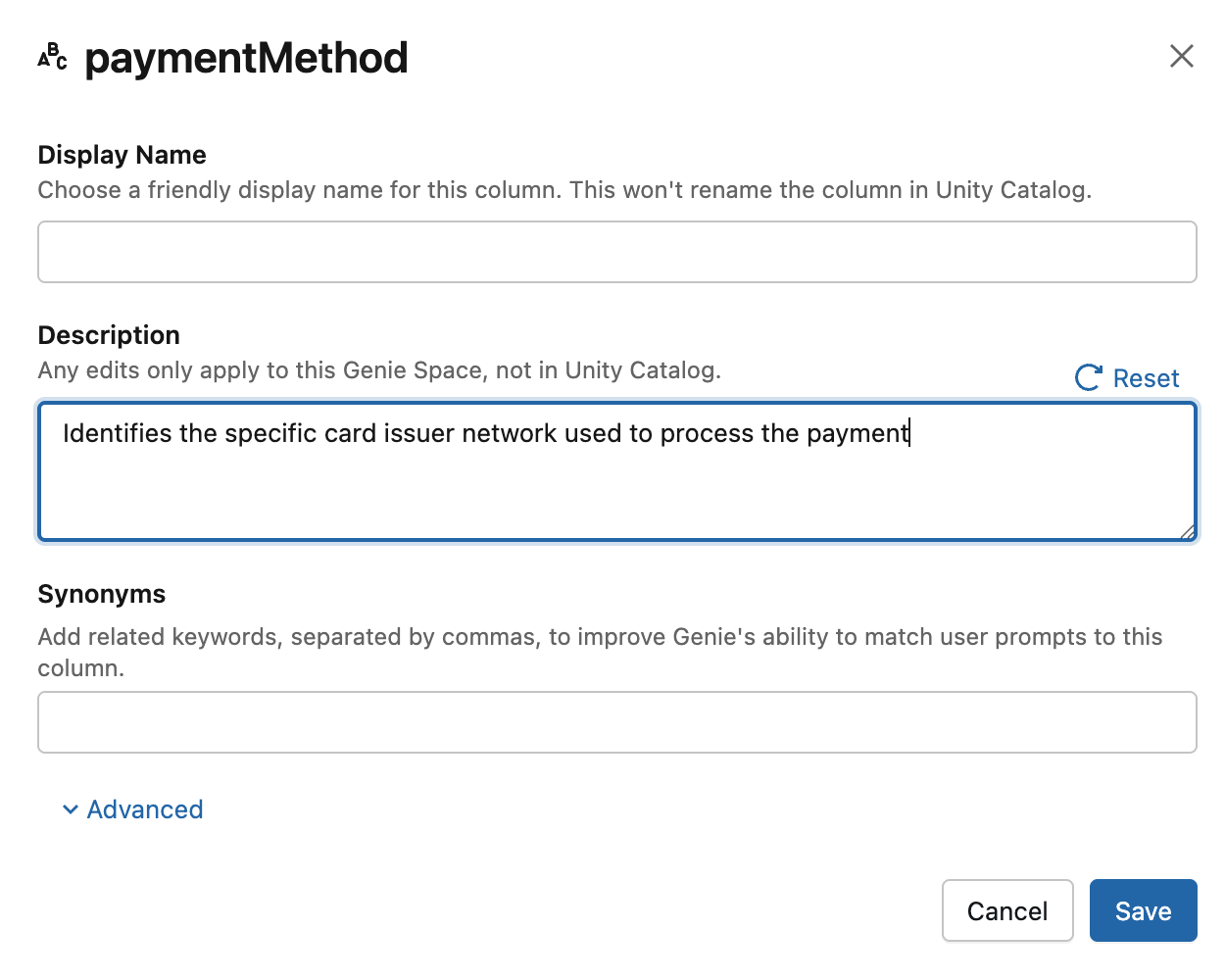Expand the Advanced section
The width and height of the screenshot is (1225, 980).
click(x=144, y=809)
